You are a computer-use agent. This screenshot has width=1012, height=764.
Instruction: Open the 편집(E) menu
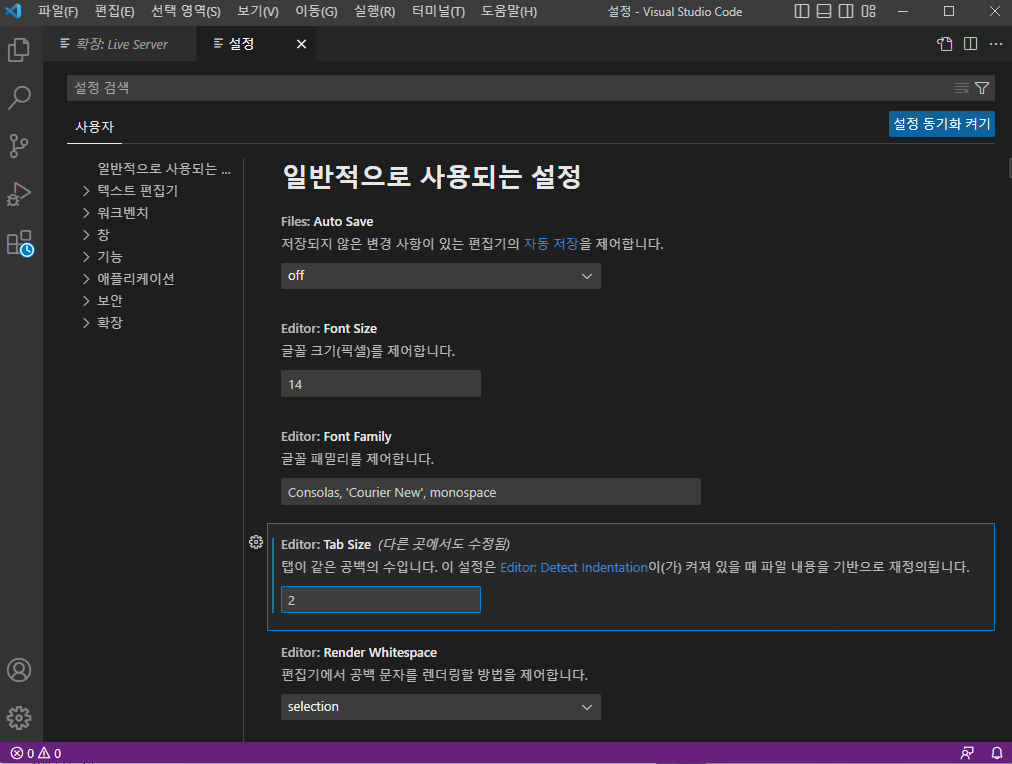pyautogui.click(x=114, y=11)
